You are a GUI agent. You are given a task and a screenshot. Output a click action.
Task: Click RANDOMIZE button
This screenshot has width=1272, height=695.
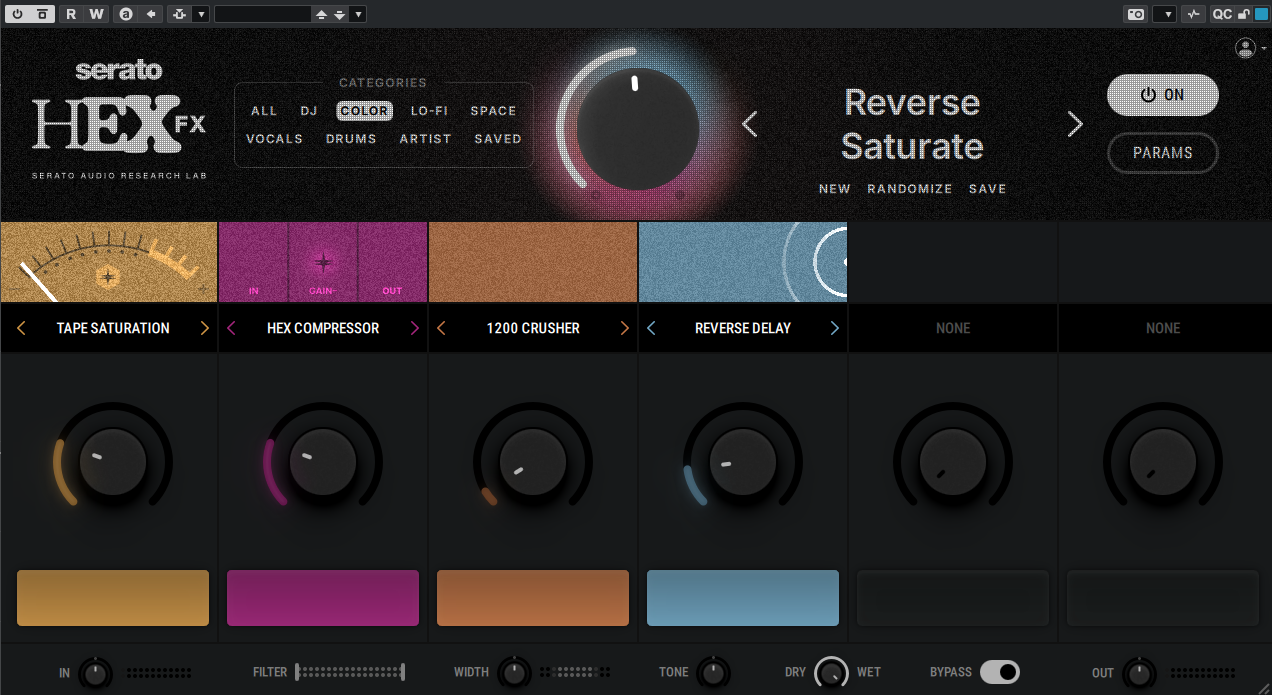(910, 189)
